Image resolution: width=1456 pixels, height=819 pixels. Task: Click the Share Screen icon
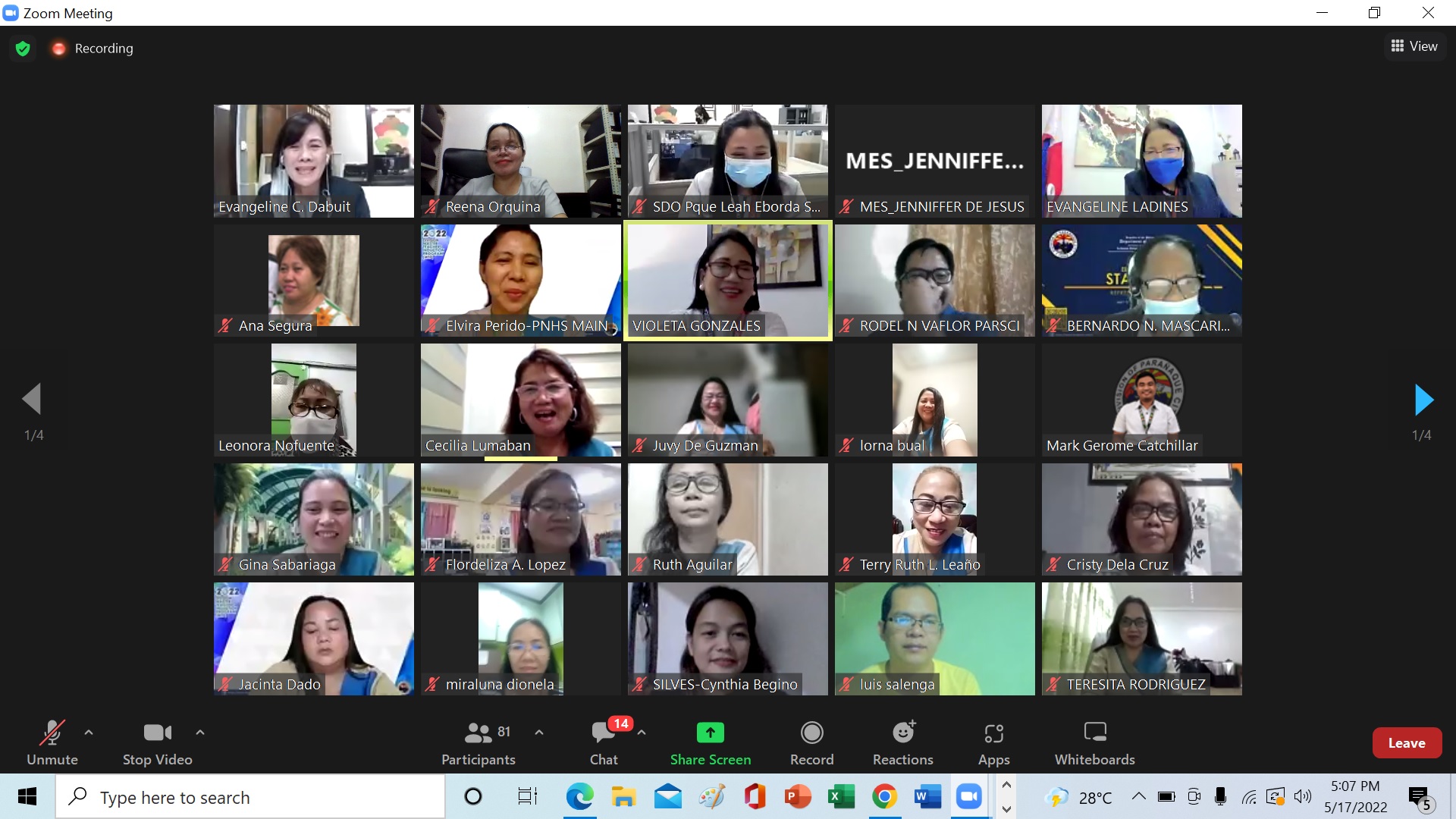click(x=710, y=733)
